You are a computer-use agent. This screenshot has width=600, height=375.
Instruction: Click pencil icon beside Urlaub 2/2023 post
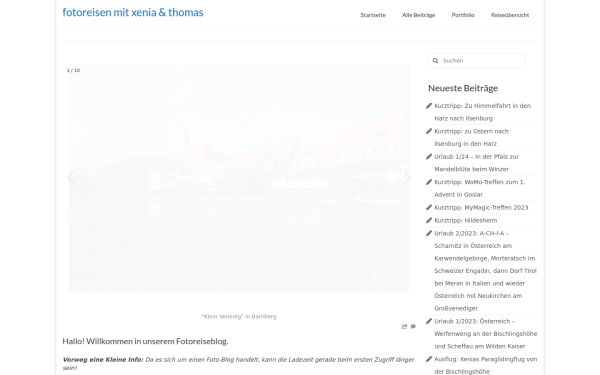click(429, 233)
